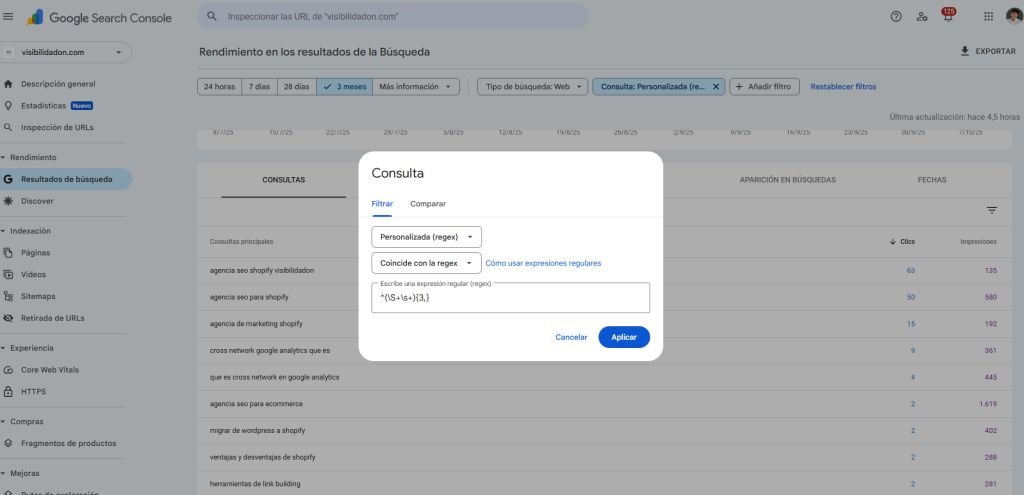Click the regular expression input field
Screen dimensions: 1024x495
(x=510, y=298)
